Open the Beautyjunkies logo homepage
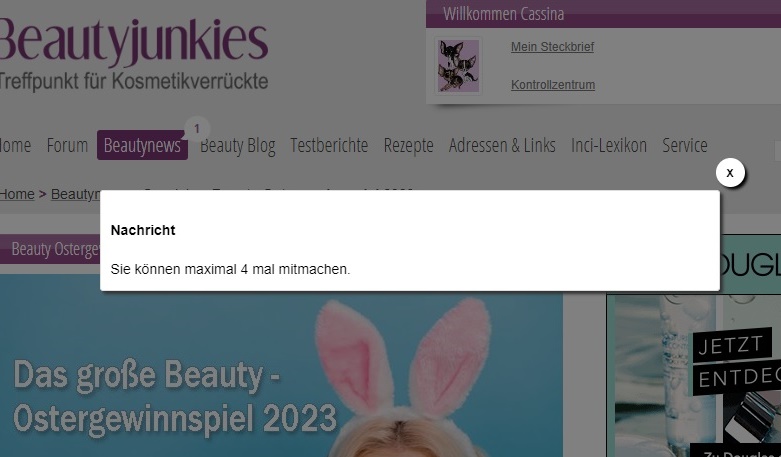The width and height of the screenshot is (781, 457). [133, 54]
